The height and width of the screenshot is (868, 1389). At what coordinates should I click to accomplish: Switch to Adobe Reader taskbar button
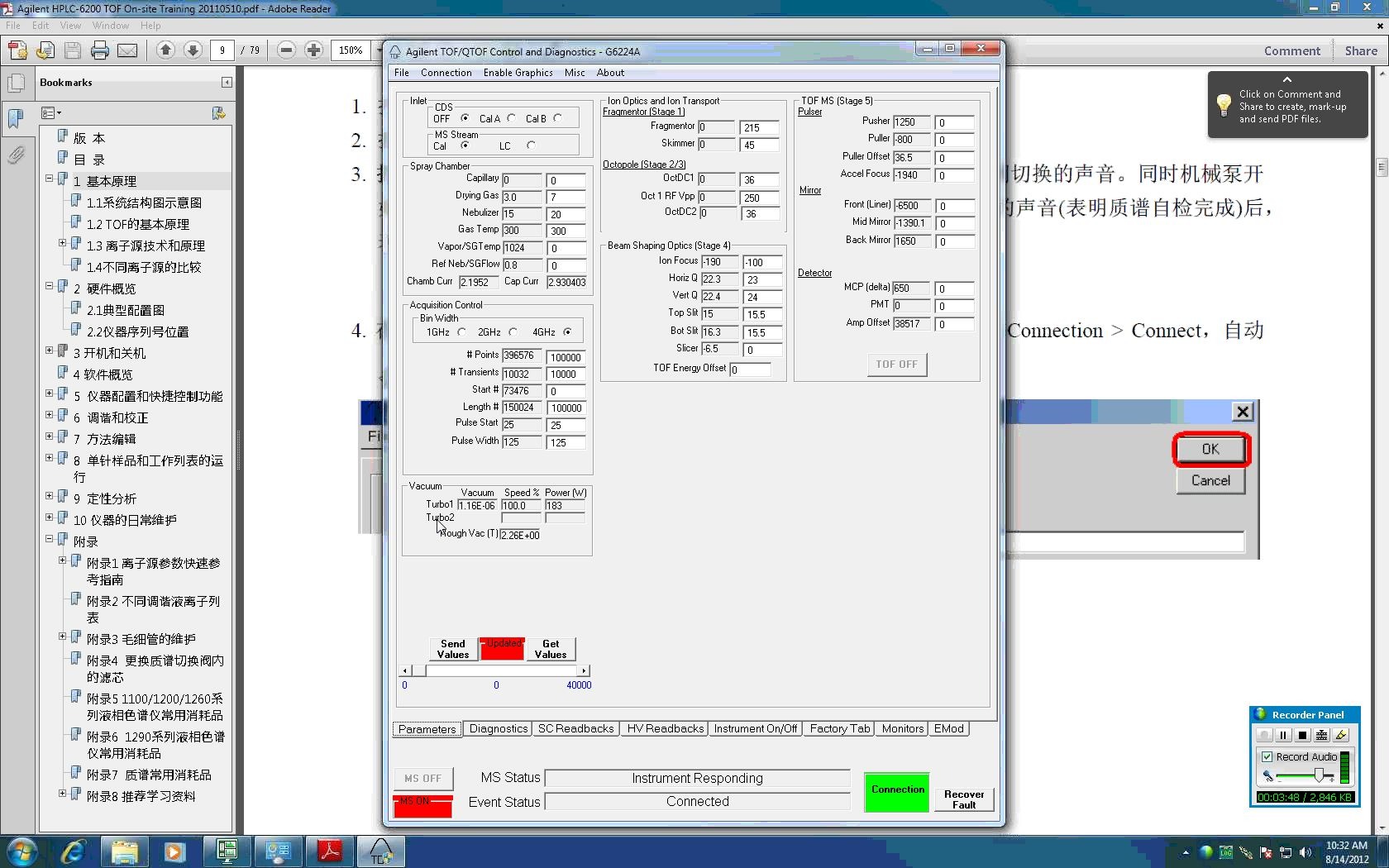(329, 851)
